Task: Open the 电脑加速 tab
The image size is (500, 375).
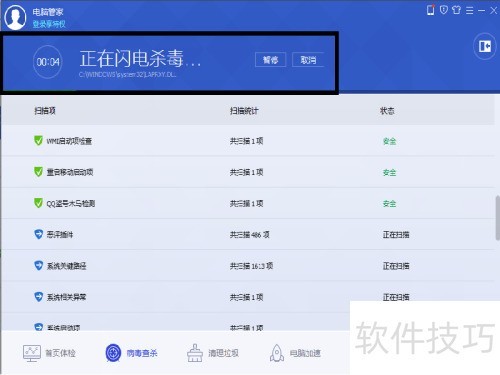Action: 295,353
